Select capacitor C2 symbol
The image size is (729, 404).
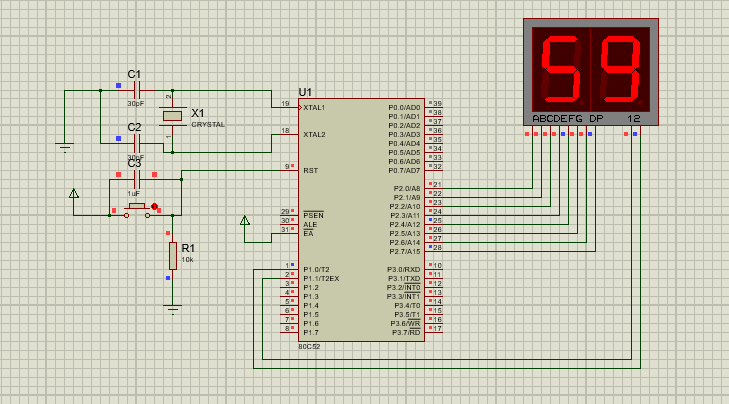(137, 143)
